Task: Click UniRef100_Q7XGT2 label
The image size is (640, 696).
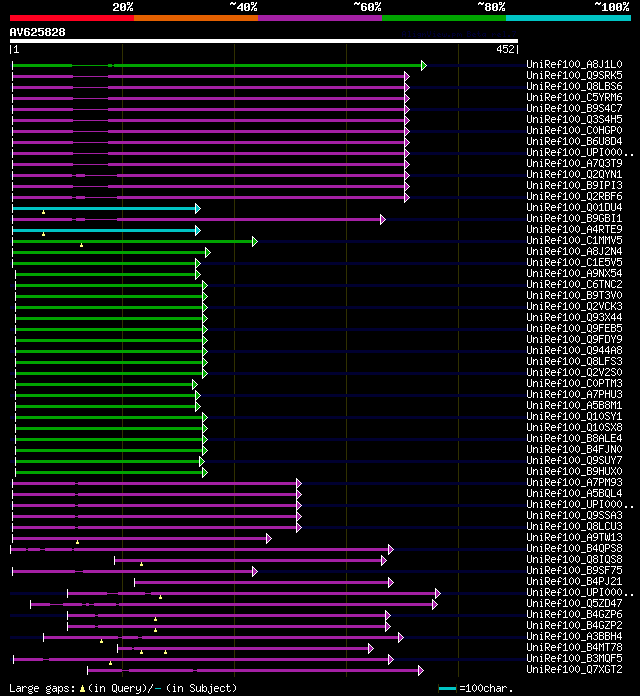Action: [574, 669]
